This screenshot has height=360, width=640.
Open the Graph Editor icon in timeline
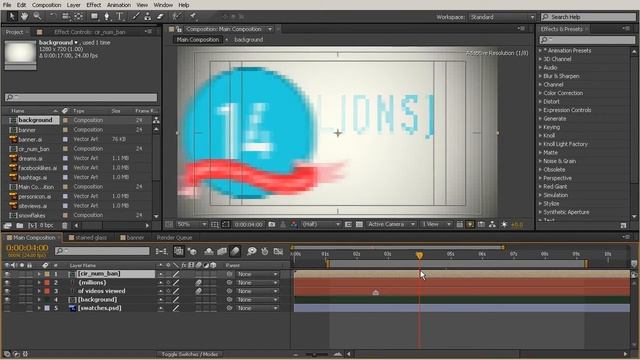click(x=278, y=251)
